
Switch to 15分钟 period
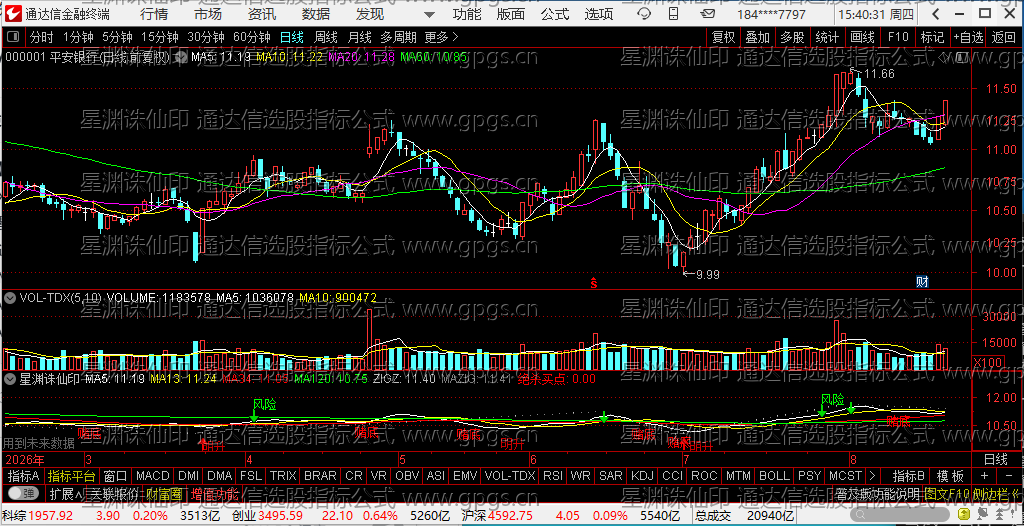[160, 38]
